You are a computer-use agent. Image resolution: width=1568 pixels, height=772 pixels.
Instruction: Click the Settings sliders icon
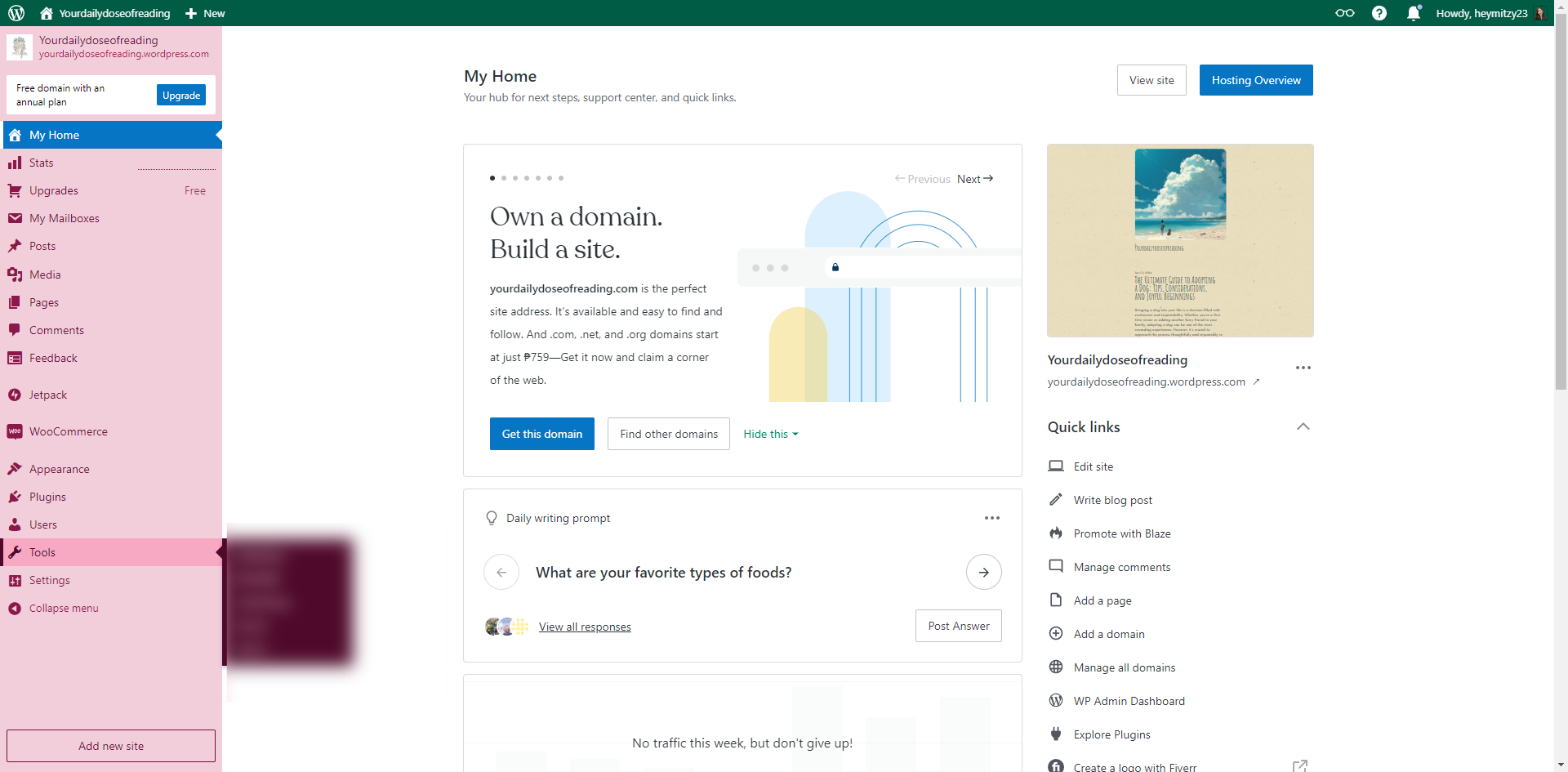tap(15, 580)
